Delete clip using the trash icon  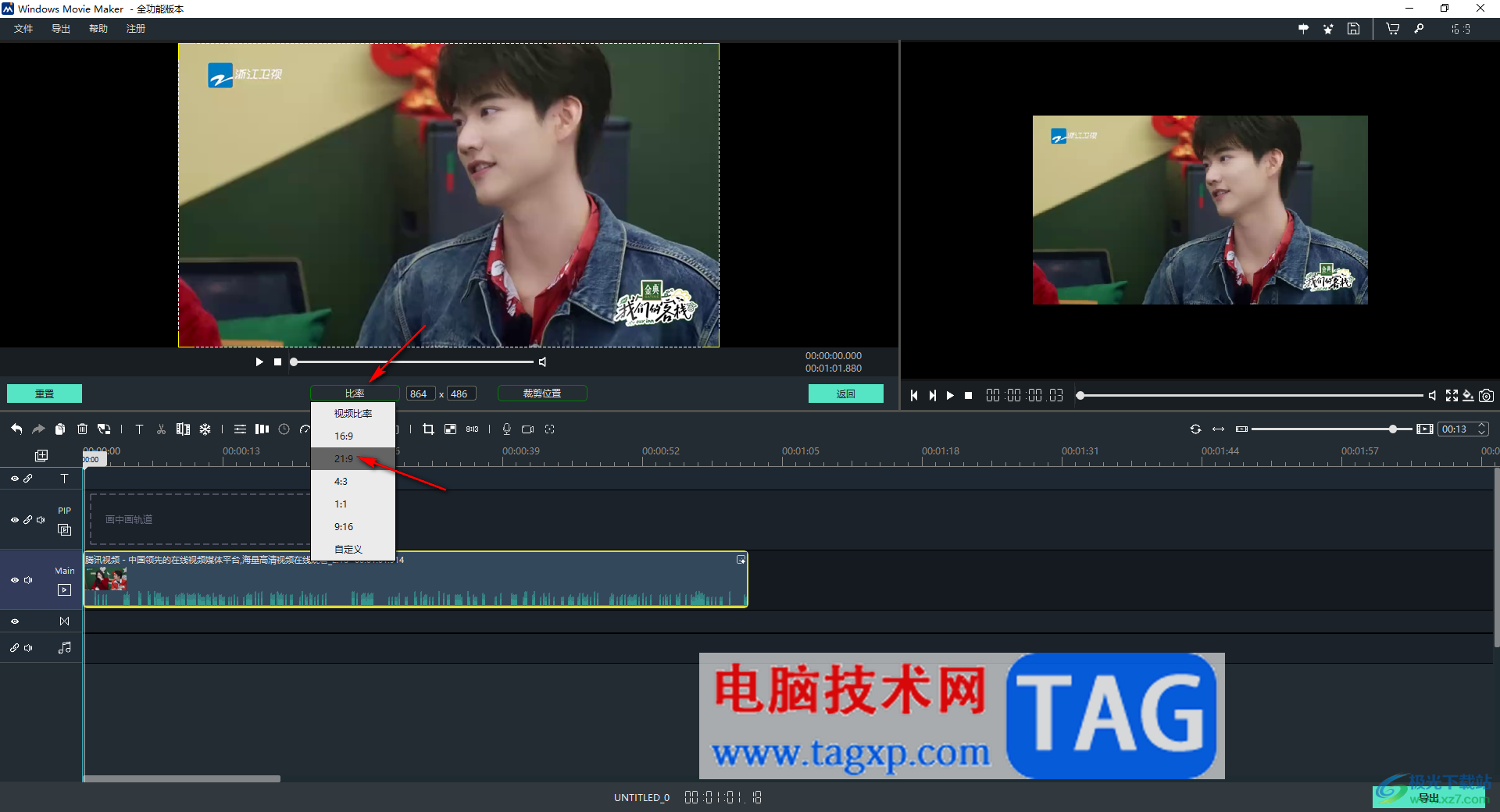coord(82,429)
